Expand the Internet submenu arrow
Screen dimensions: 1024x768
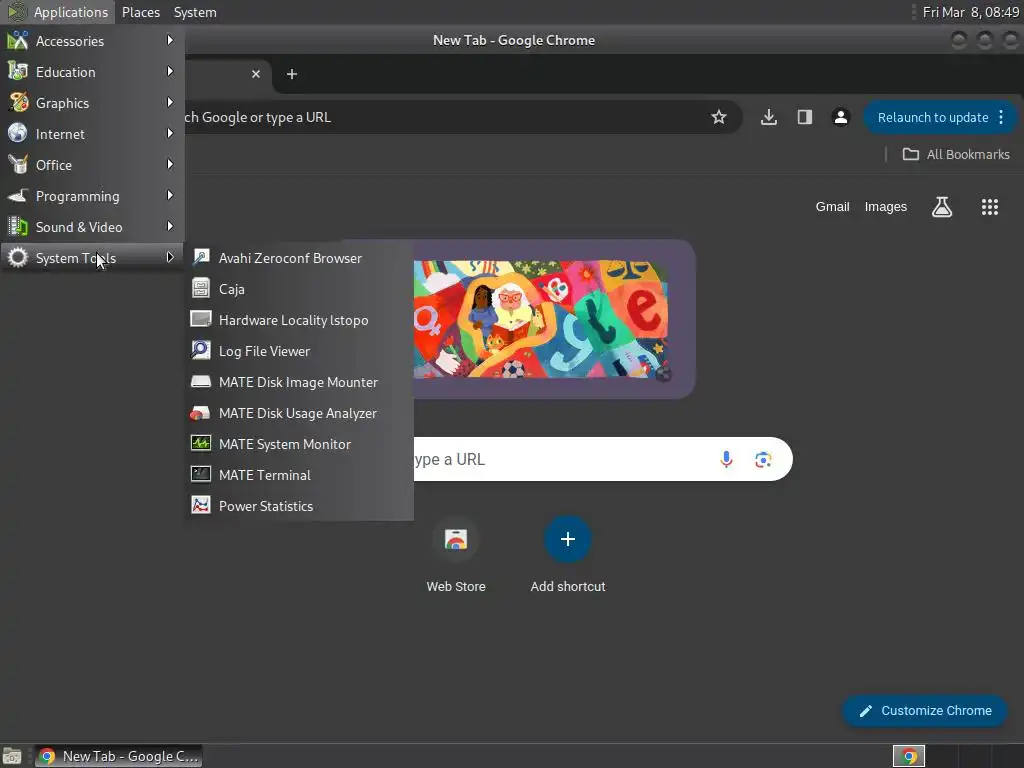coord(170,133)
